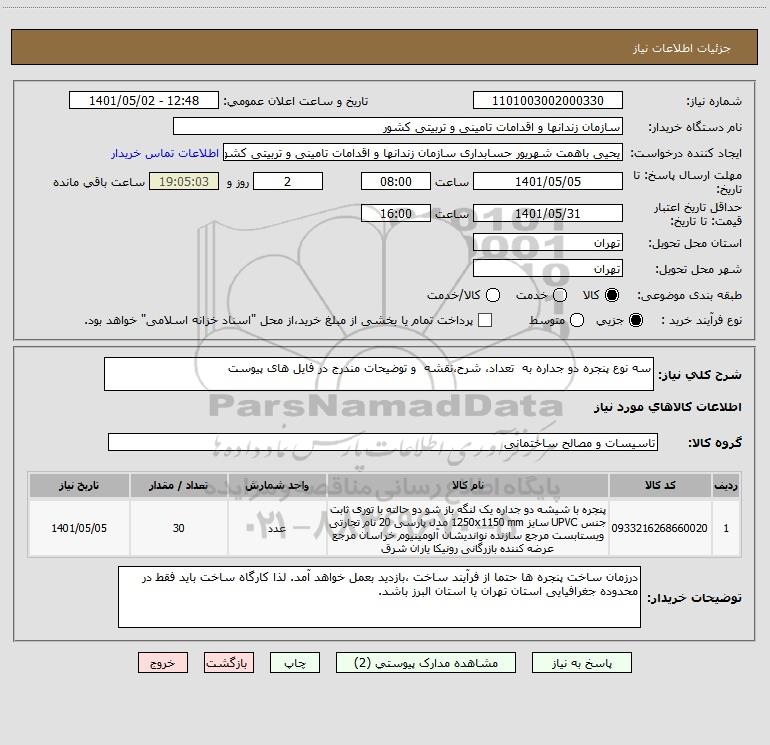Viewport: 770px width, 745px height.
Task: Click product code 0933216268660020 cell
Action: [x=660, y=528]
